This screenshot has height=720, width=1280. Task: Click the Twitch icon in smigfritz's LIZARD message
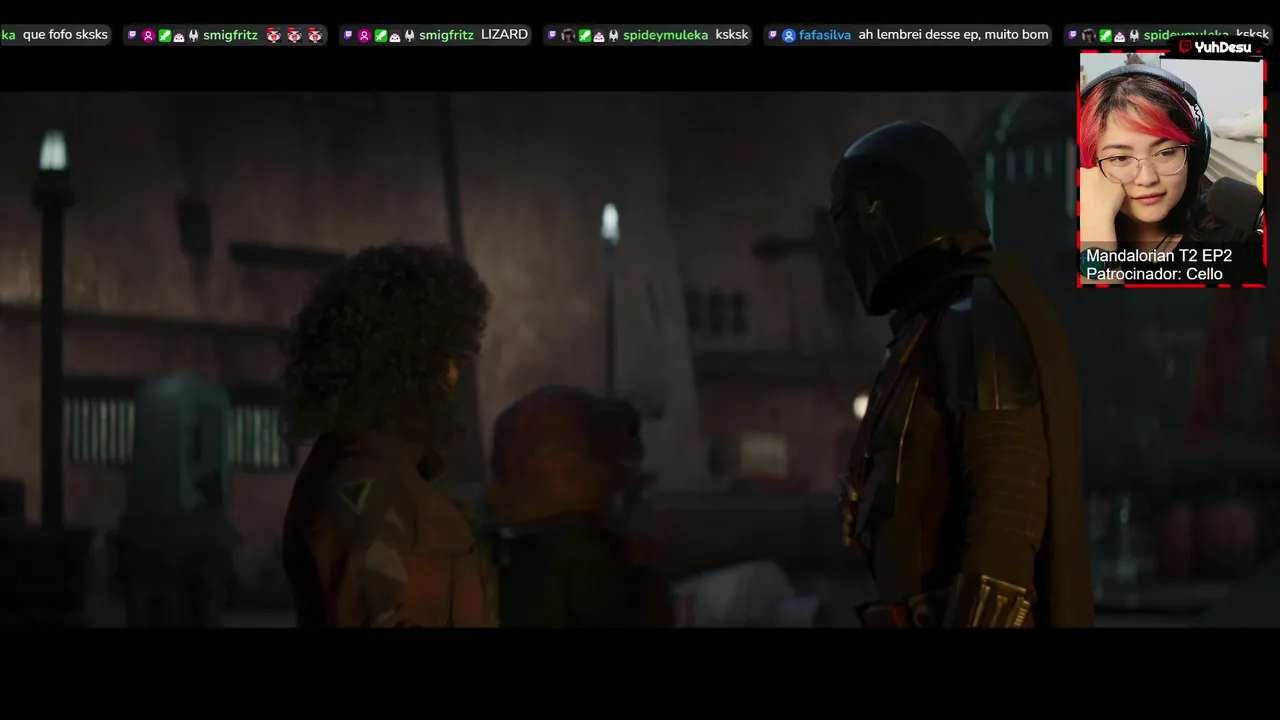pyautogui.click(x=348, y=35)
